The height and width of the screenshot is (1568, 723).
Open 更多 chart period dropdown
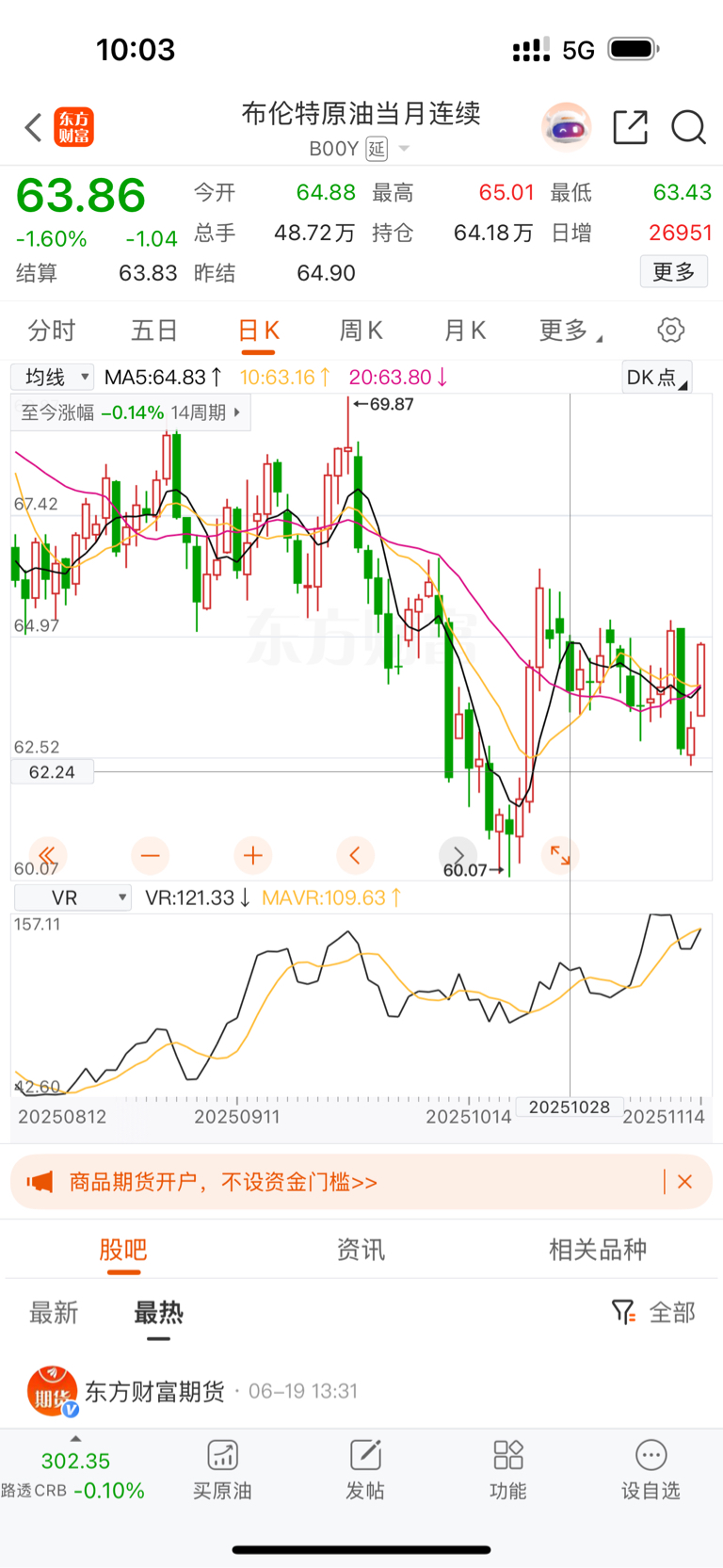click(570, 331)
